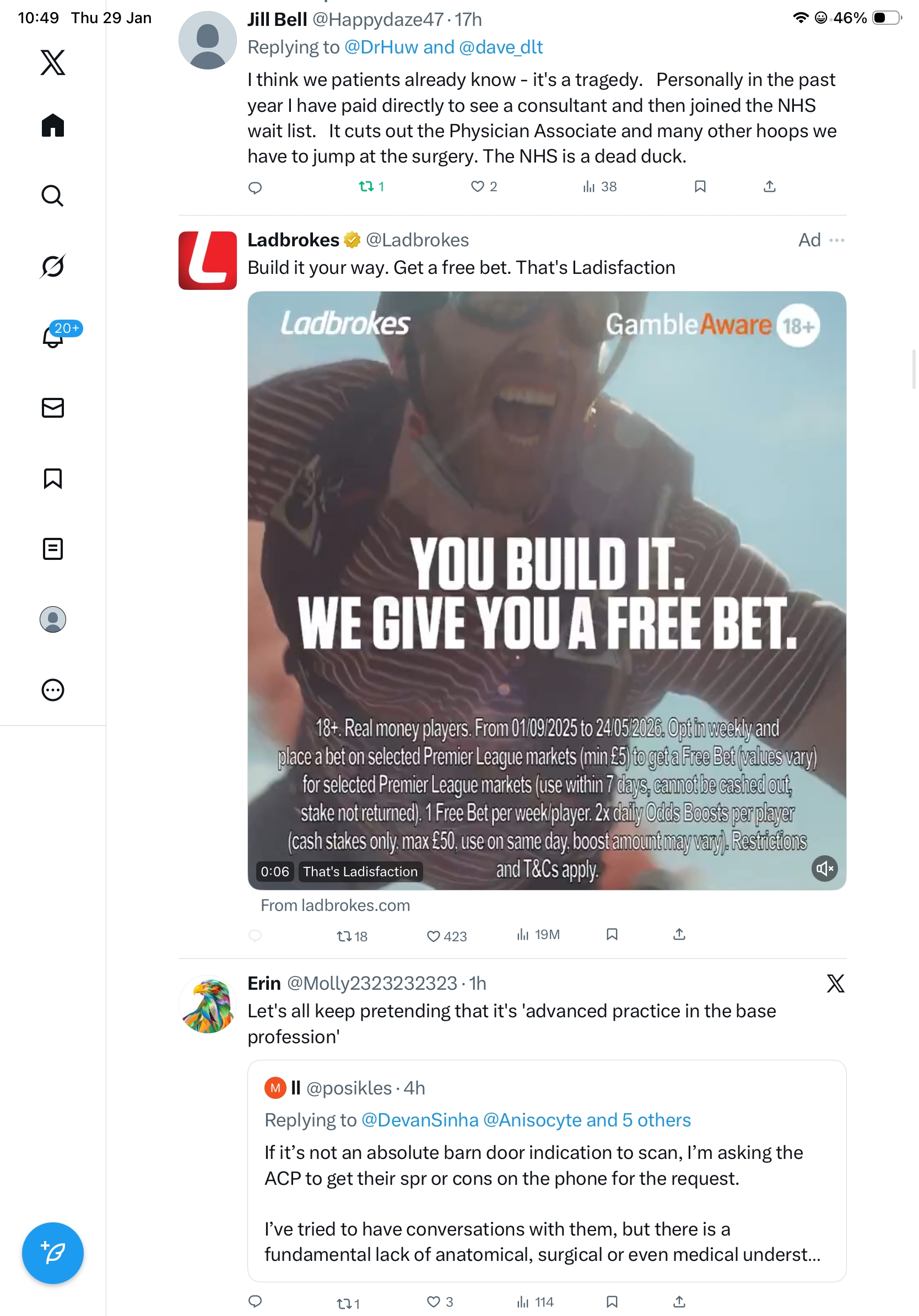Open Notifications with 20+ badge
The image size is (919, 1316).
click(x=53, y=337)
